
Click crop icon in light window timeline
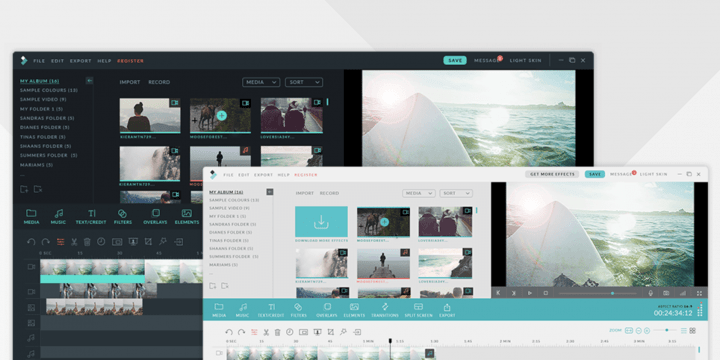pos(330,332)
